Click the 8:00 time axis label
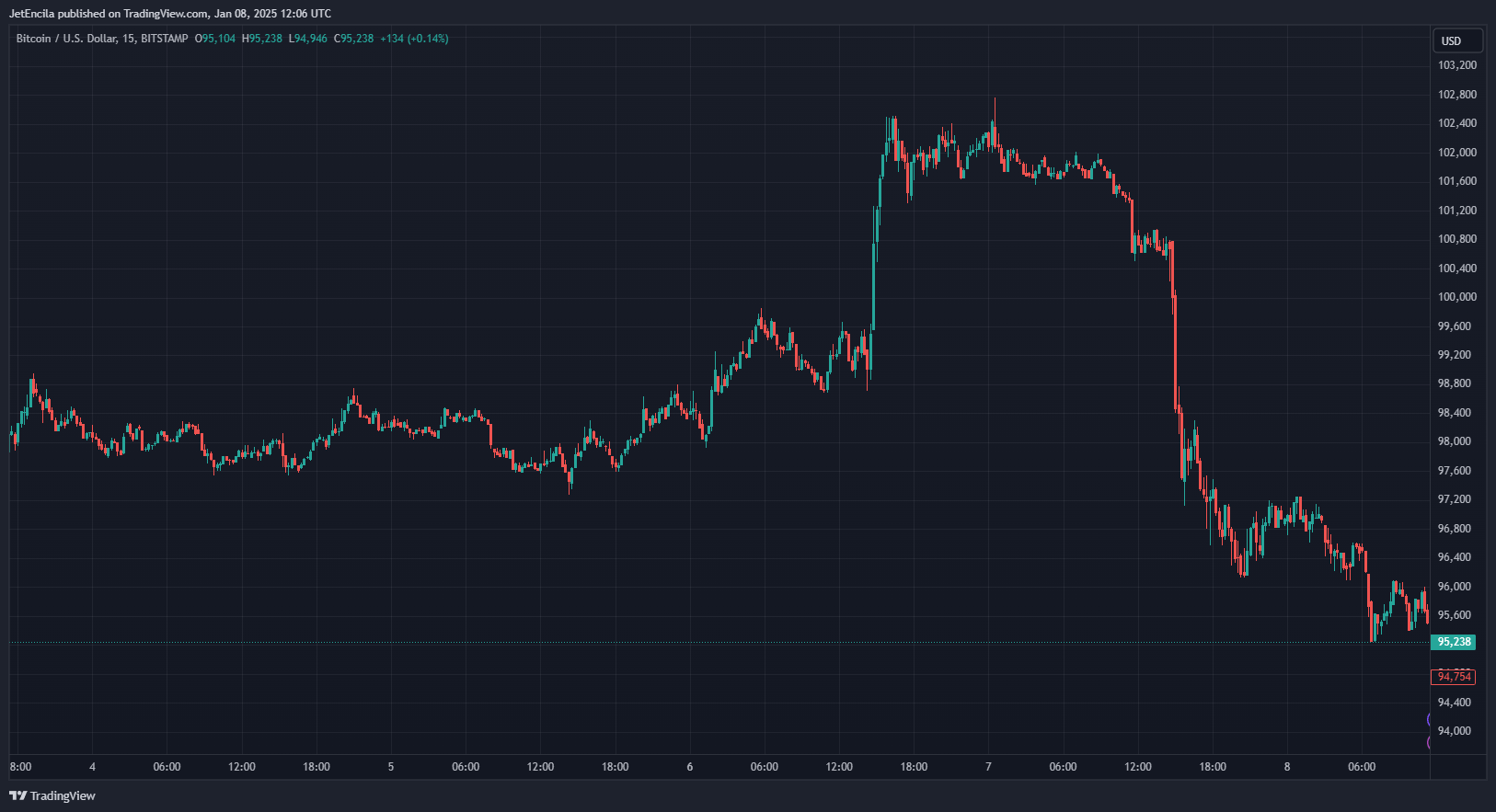This screenshot has height=812, width=1496. click(x=20, y=767)
